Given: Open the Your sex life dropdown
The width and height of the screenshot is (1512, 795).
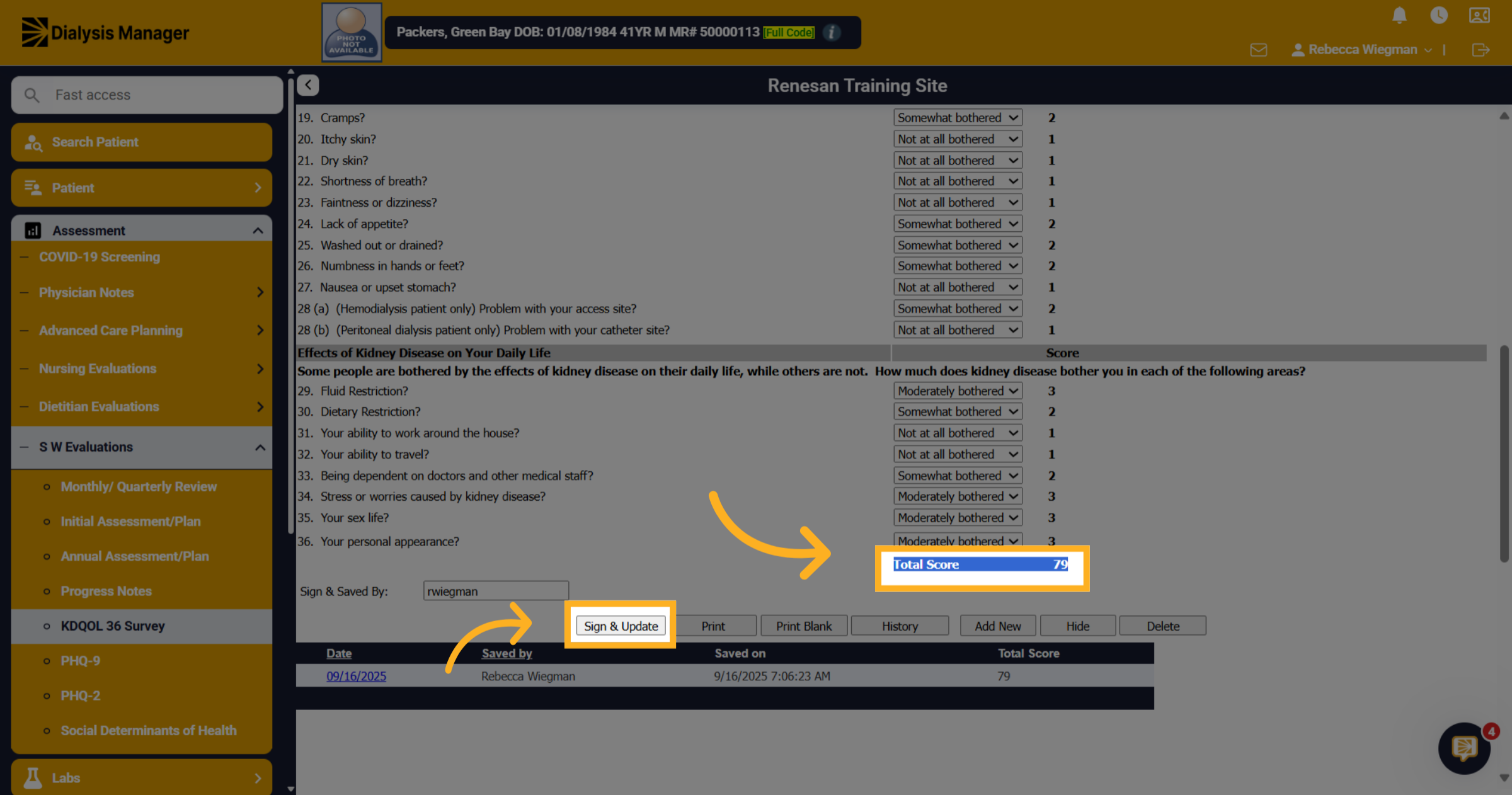Looking at the screenshot, I should 958,518.
